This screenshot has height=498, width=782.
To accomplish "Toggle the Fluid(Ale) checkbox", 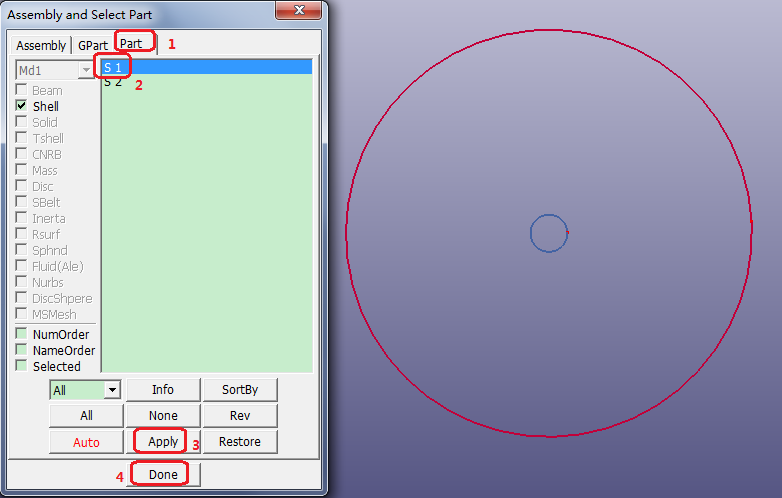I will 21,266.
